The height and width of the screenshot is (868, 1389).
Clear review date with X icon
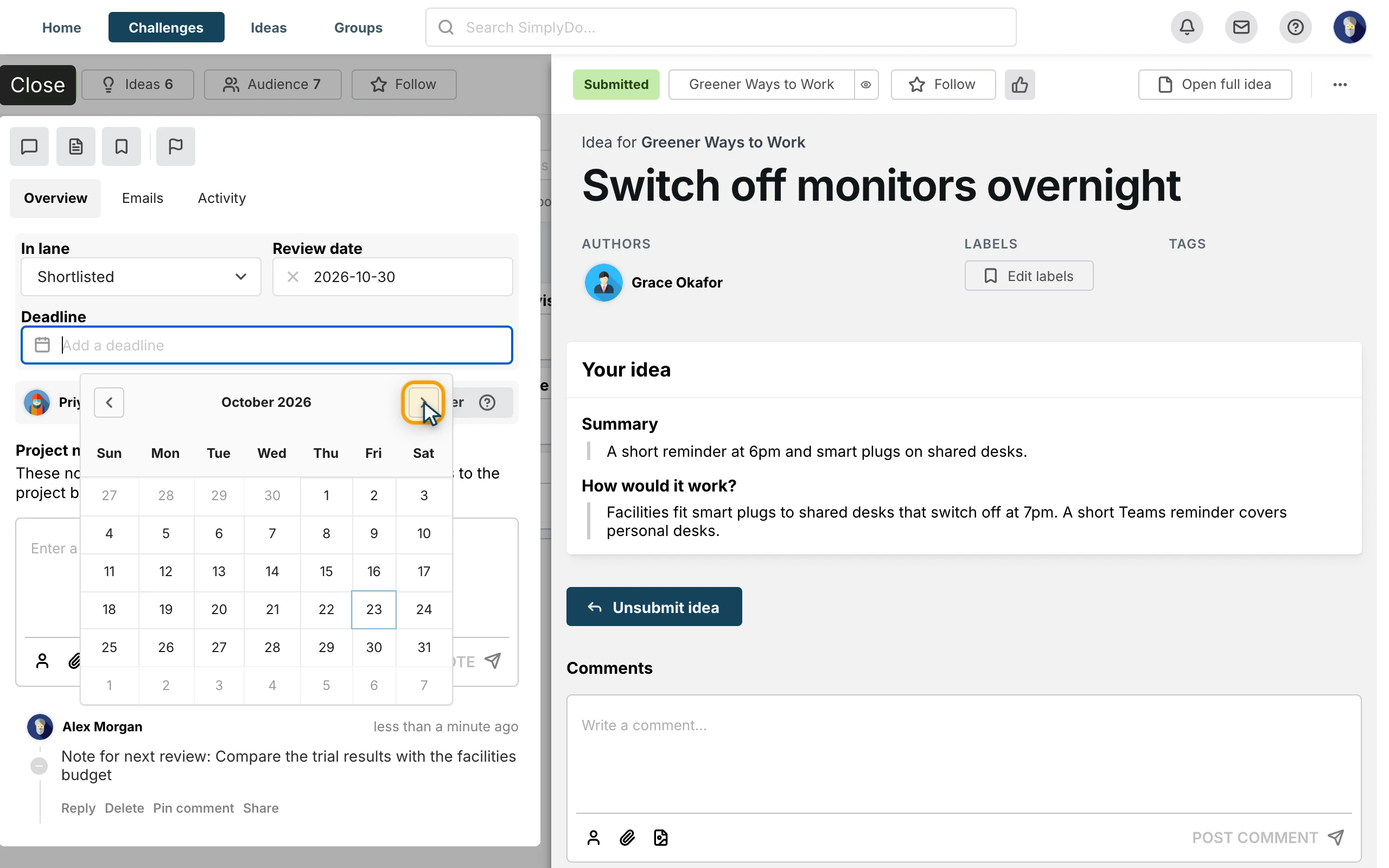[293, 277]
